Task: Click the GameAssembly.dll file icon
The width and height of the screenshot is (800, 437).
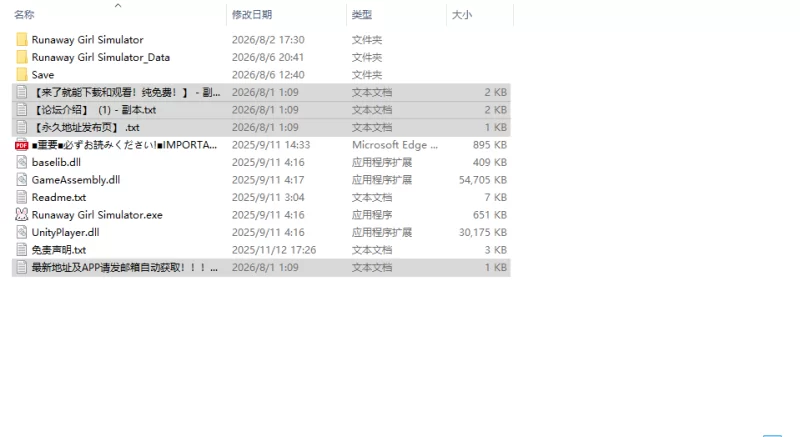Action: (x=21, y=180)
